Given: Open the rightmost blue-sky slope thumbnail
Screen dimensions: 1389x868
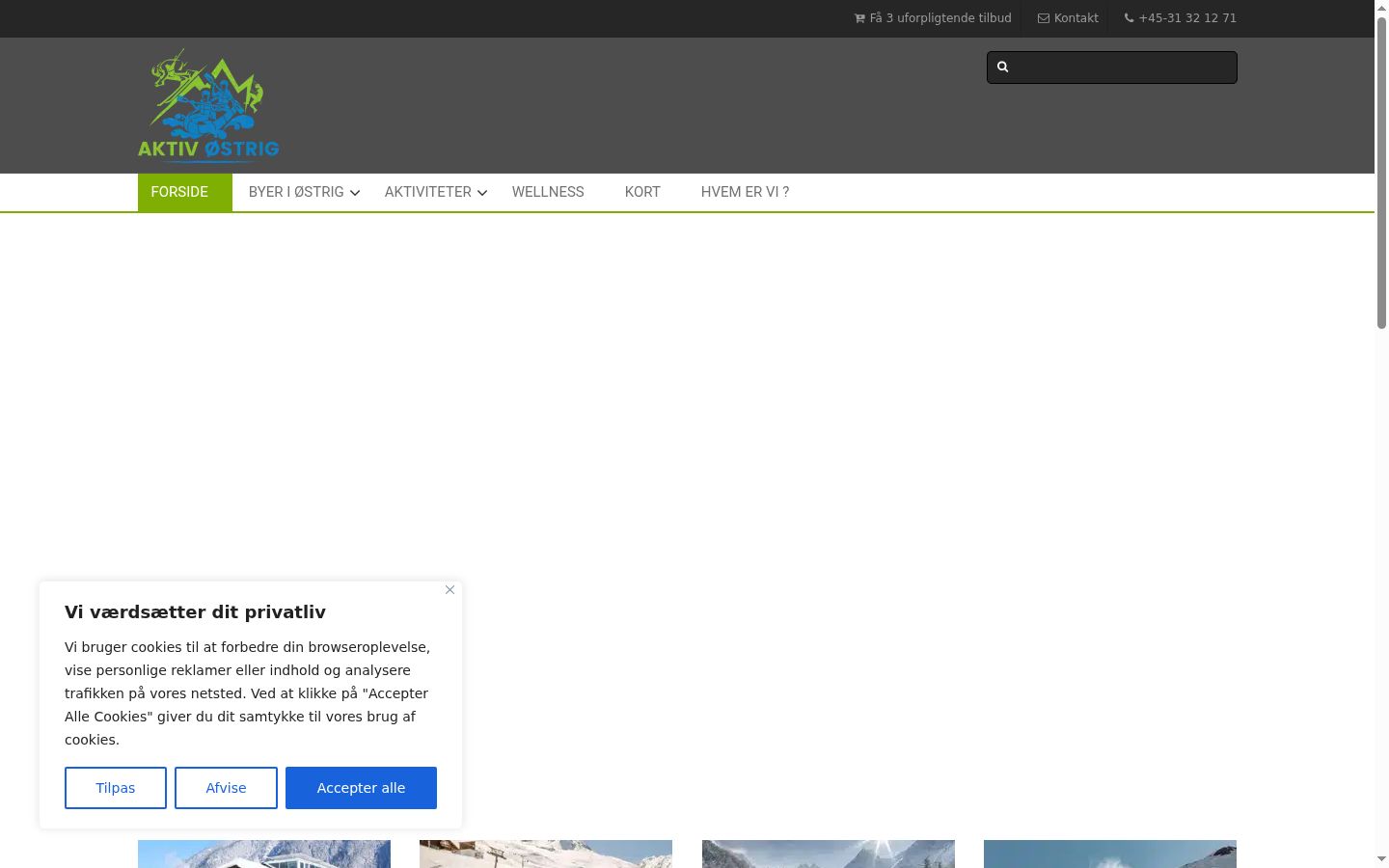Looking at the screenshot, I should 1110,854.
